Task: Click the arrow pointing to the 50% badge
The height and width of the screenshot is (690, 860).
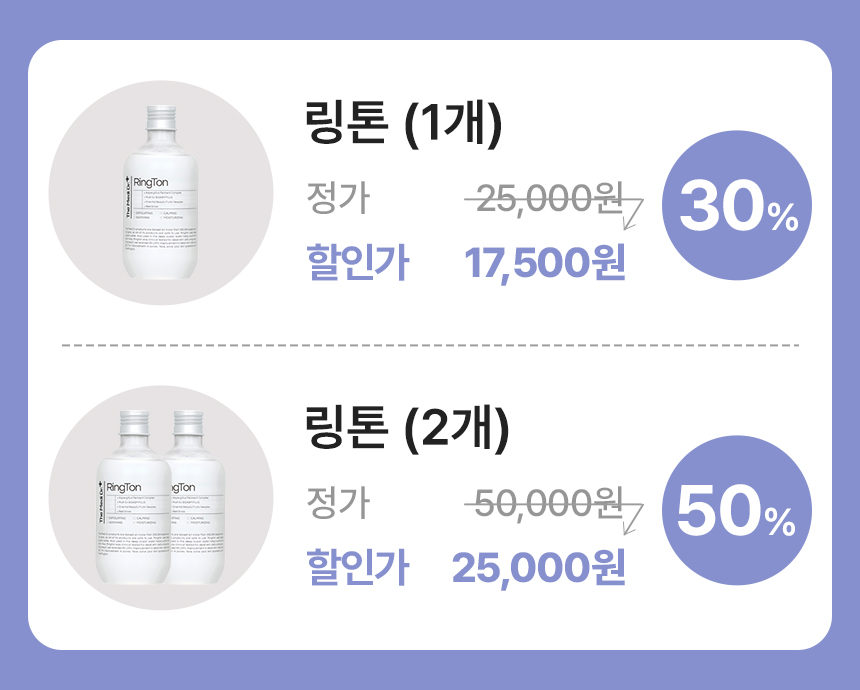Action: (x=633, y=516)
